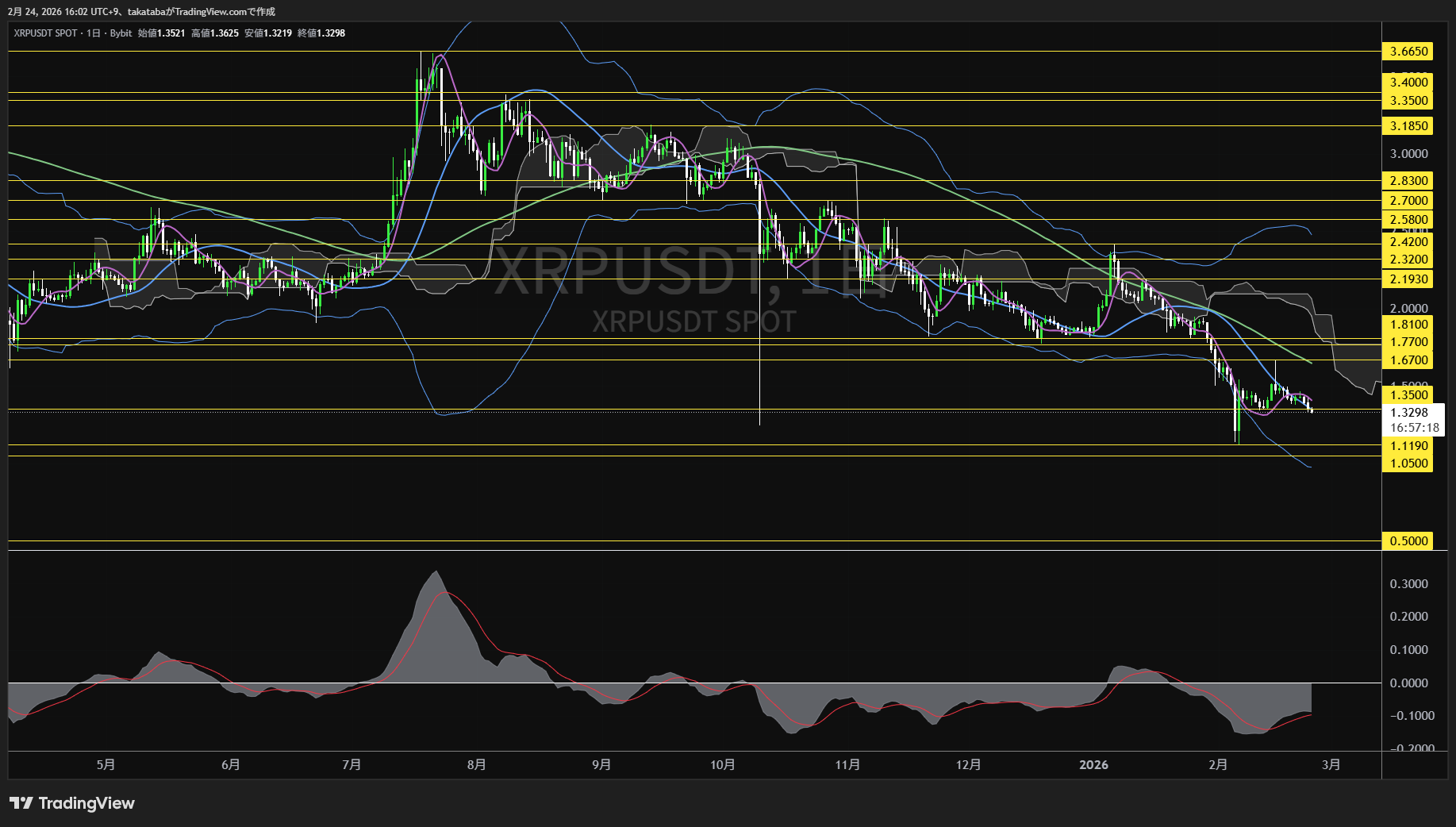Click the 10月 label on time axis

tap(722, 764)
